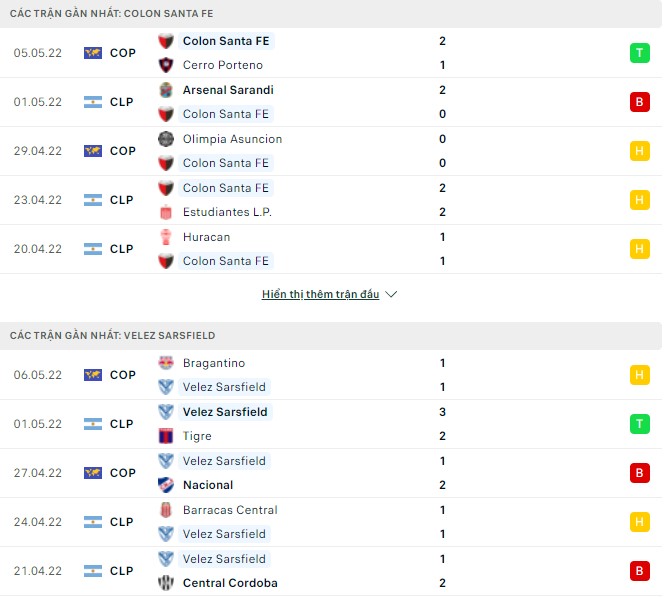Click yellow H badge for Bragantino match
This screenshot has height=597, width=664.
(639, 375)
